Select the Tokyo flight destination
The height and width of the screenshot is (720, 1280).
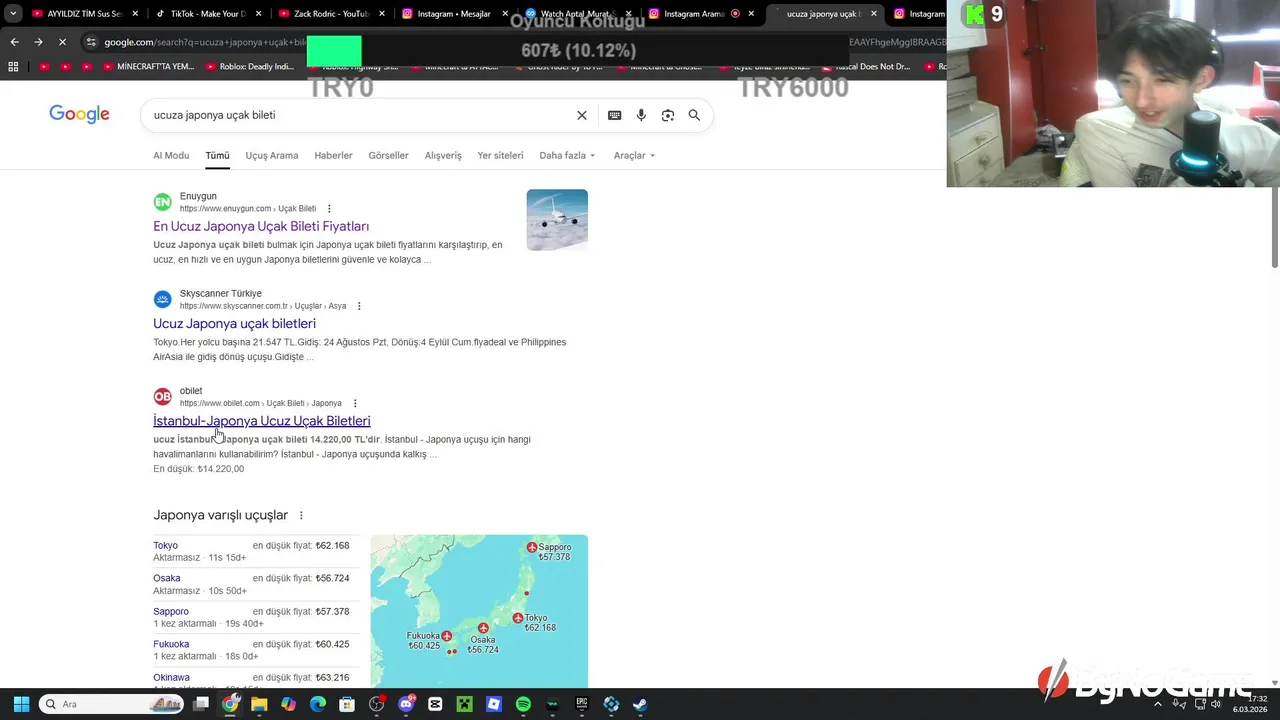[165, 546]
